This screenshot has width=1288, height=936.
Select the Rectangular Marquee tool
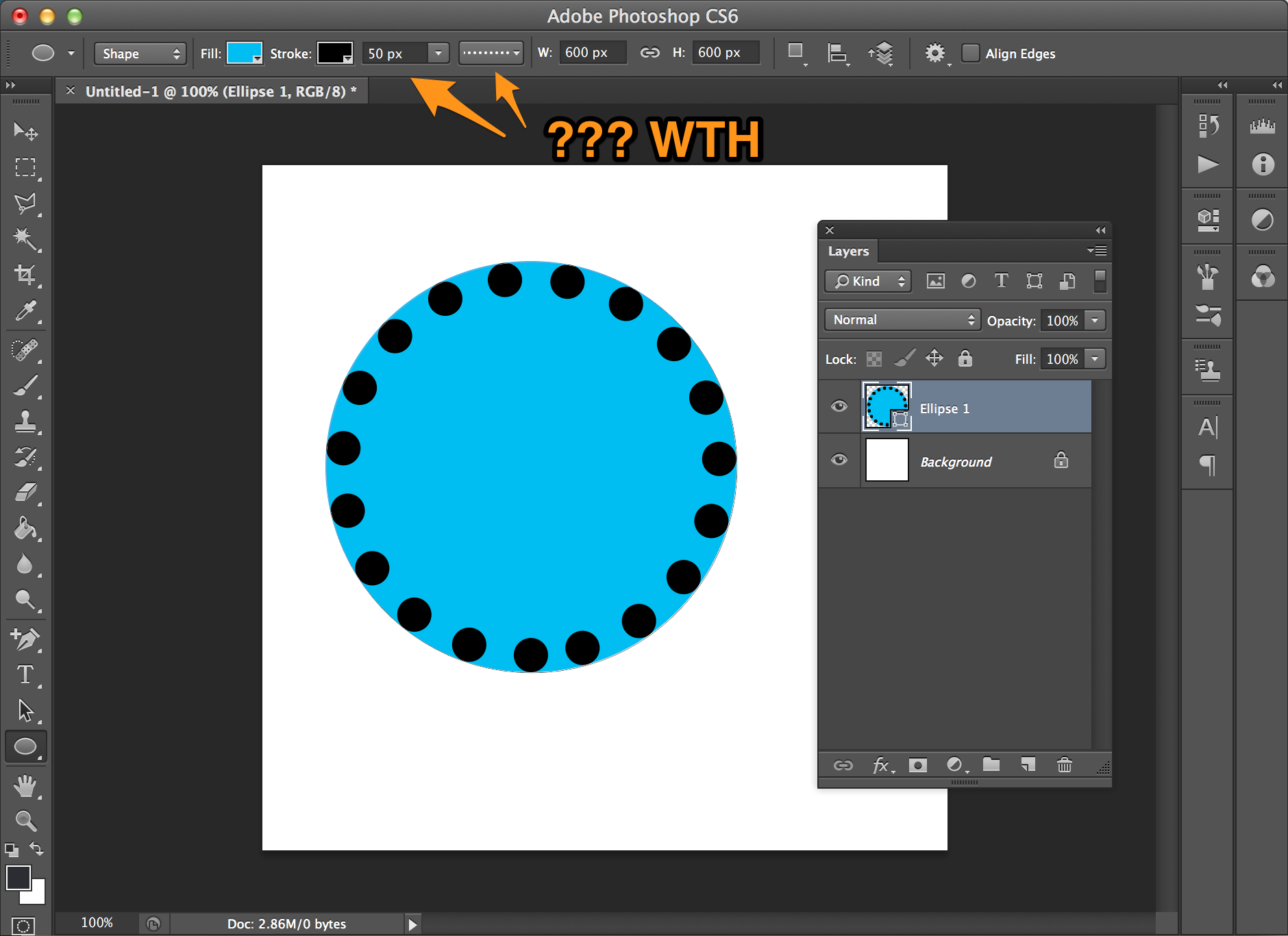25,167
